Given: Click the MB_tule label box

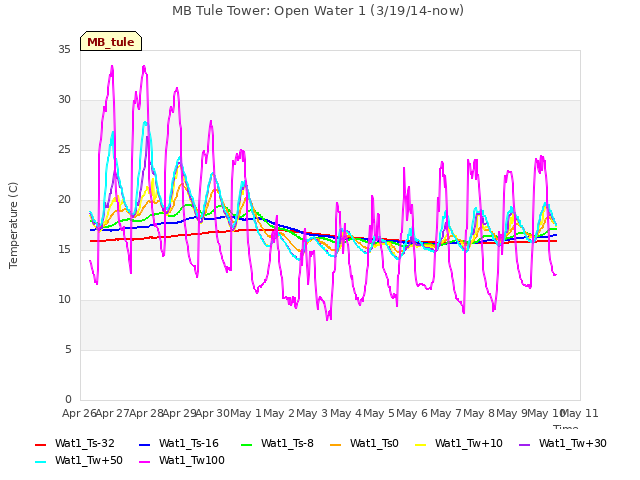Looking at the screenshot, I should 111,41.
